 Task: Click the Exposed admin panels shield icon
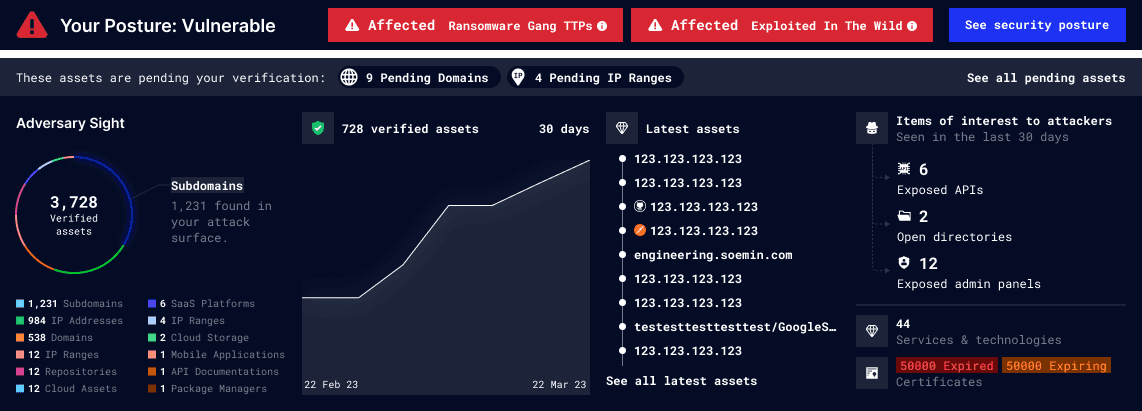pos(904,263)
